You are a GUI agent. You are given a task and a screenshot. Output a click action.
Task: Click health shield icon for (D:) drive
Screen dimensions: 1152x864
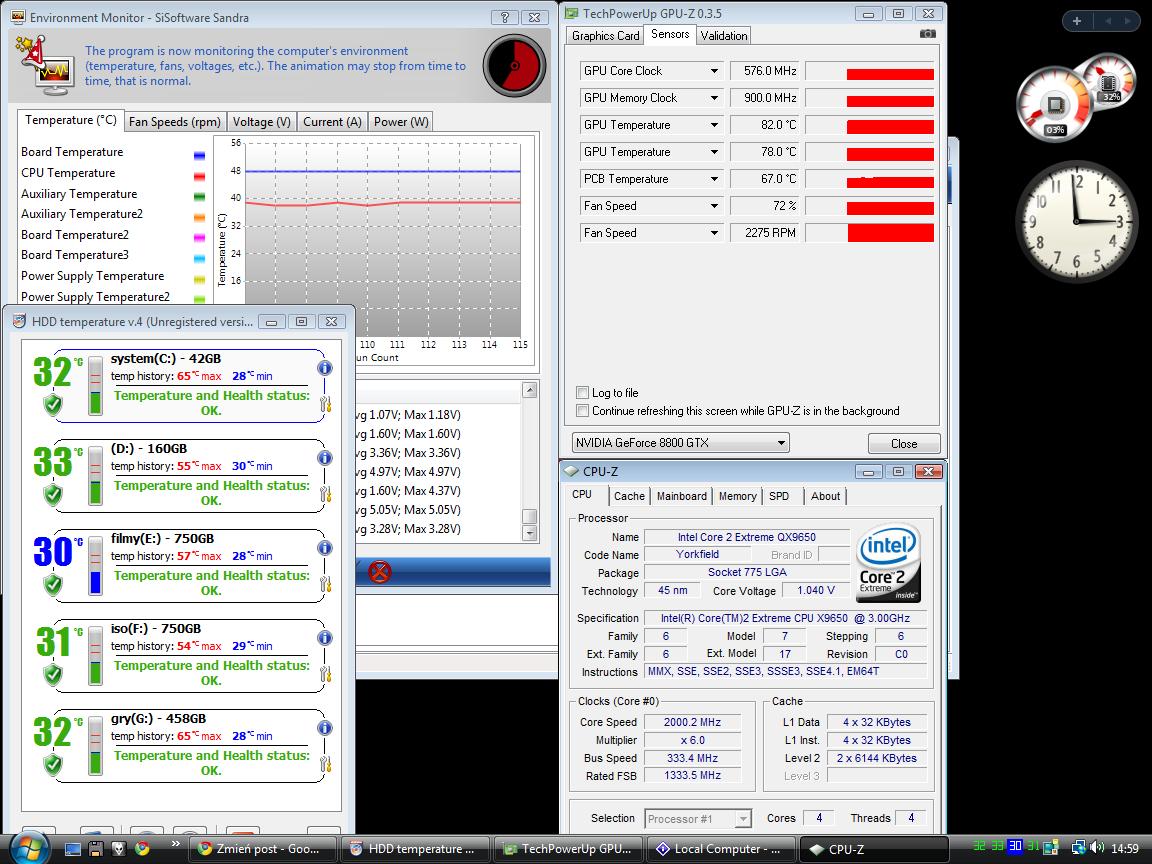click(52, 495)
